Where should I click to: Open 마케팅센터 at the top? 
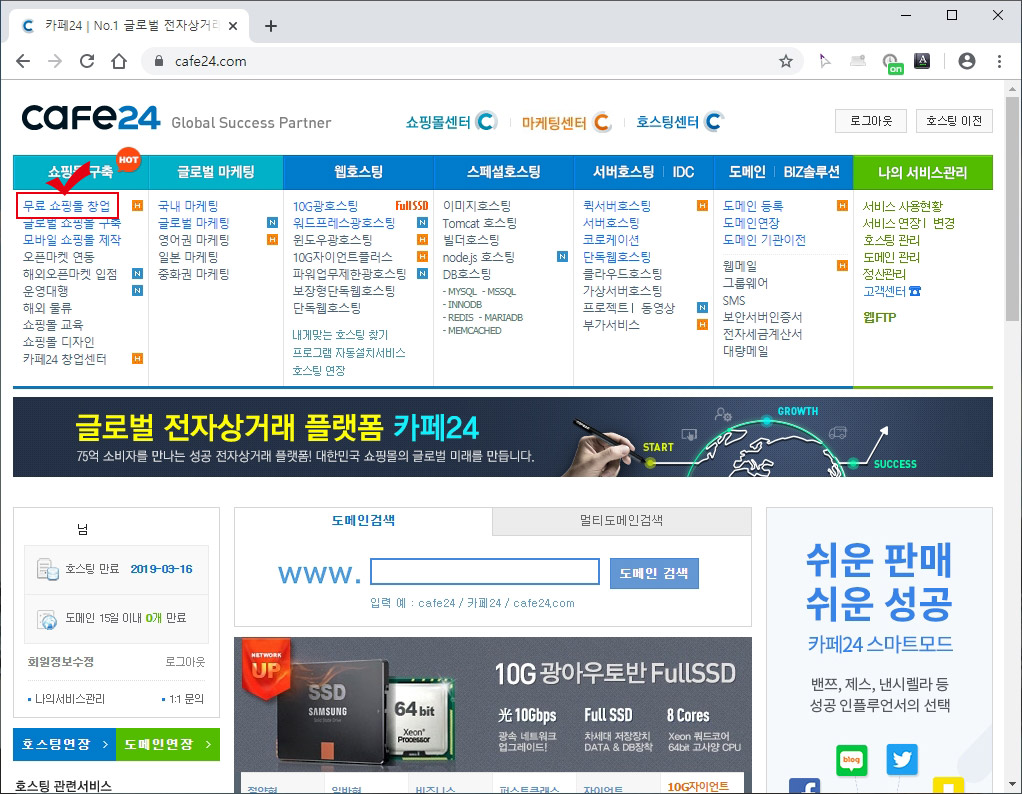(x=566, y=122)
